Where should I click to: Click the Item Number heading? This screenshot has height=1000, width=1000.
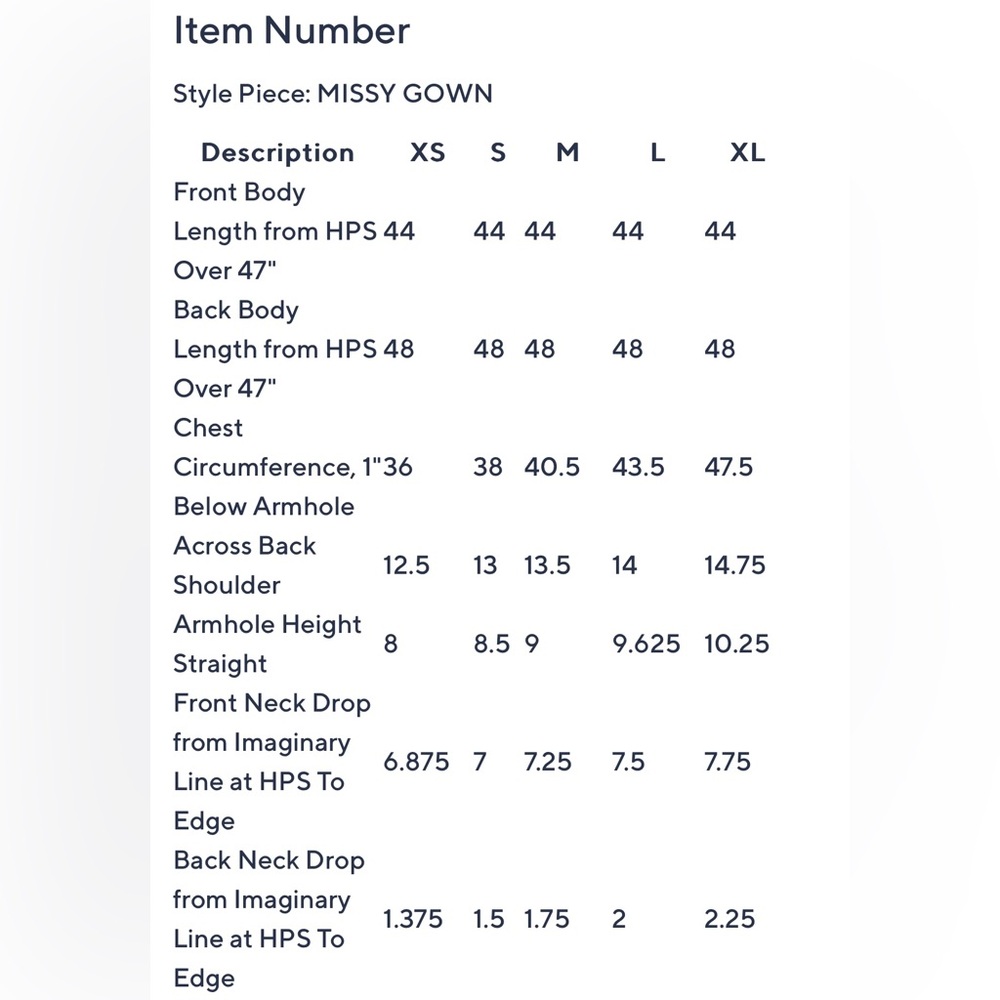pos(291,30)
